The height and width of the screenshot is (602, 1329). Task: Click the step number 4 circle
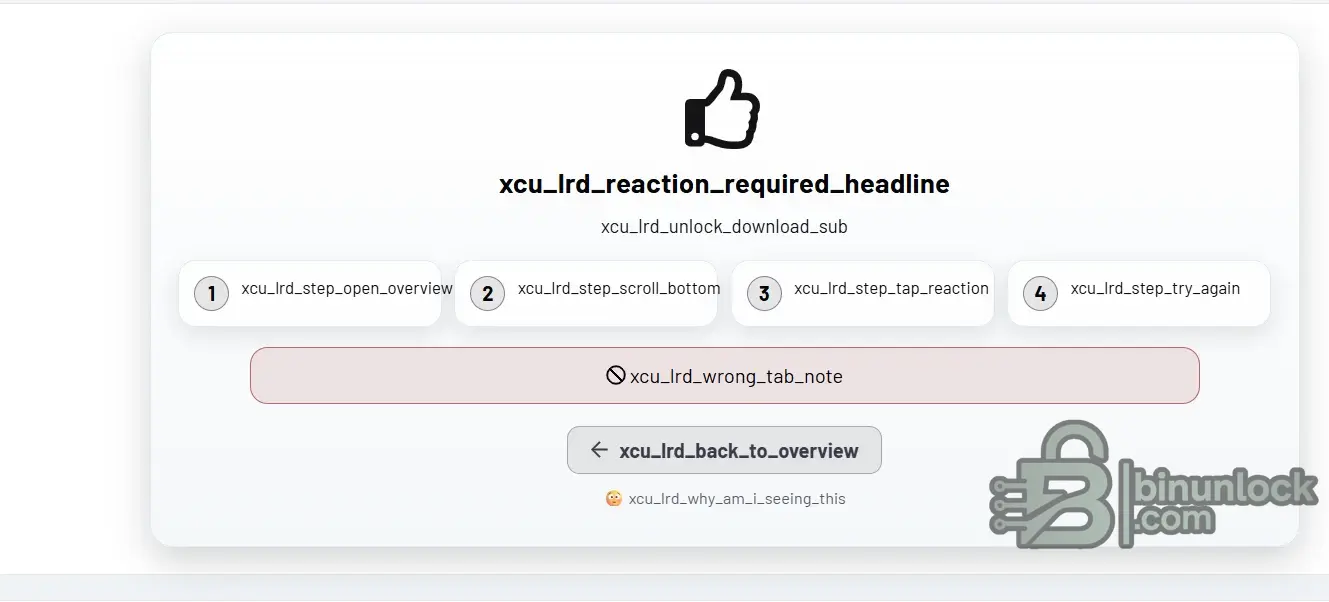coord(1040,293)
